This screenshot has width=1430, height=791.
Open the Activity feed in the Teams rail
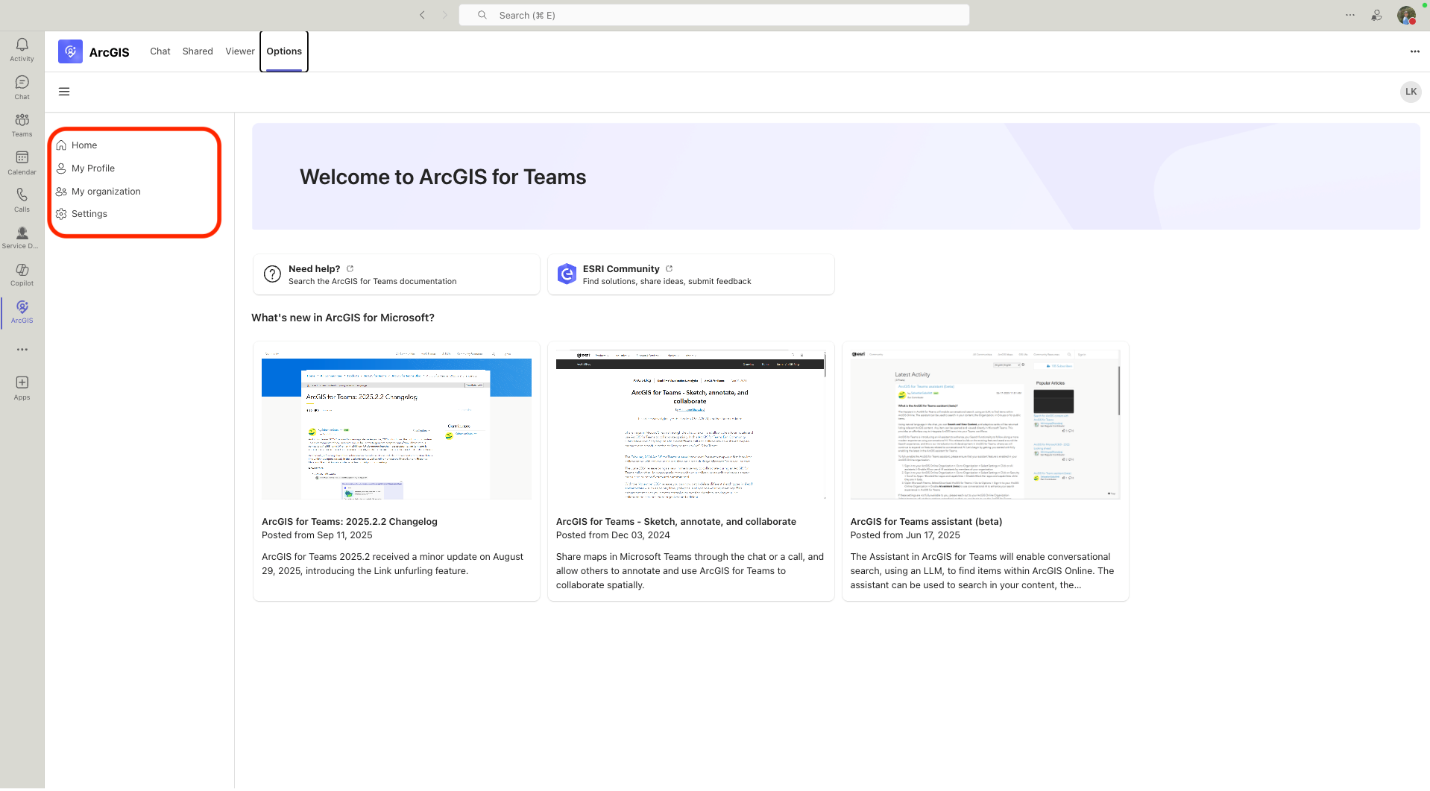(x=21, y=45)
